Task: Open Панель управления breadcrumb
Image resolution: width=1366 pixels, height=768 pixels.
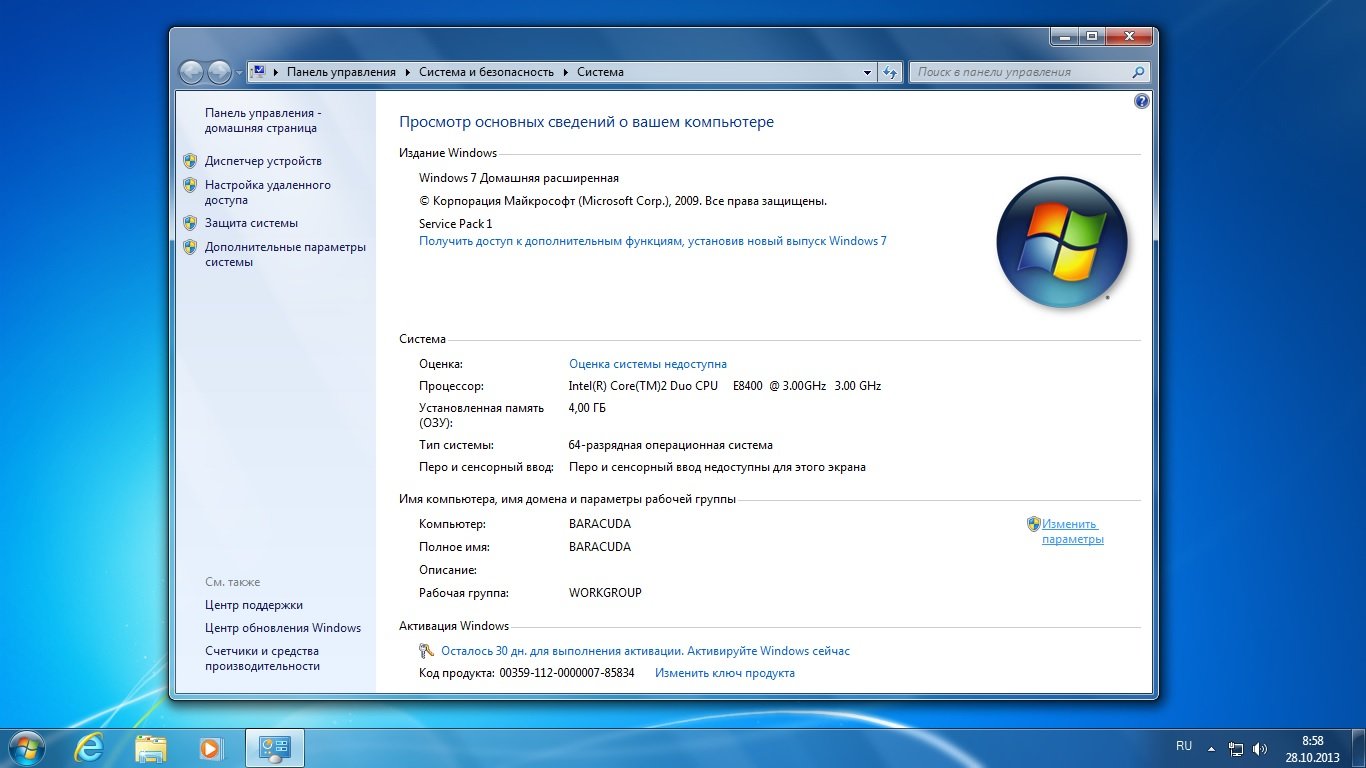Action: click(x=341, y=72)
